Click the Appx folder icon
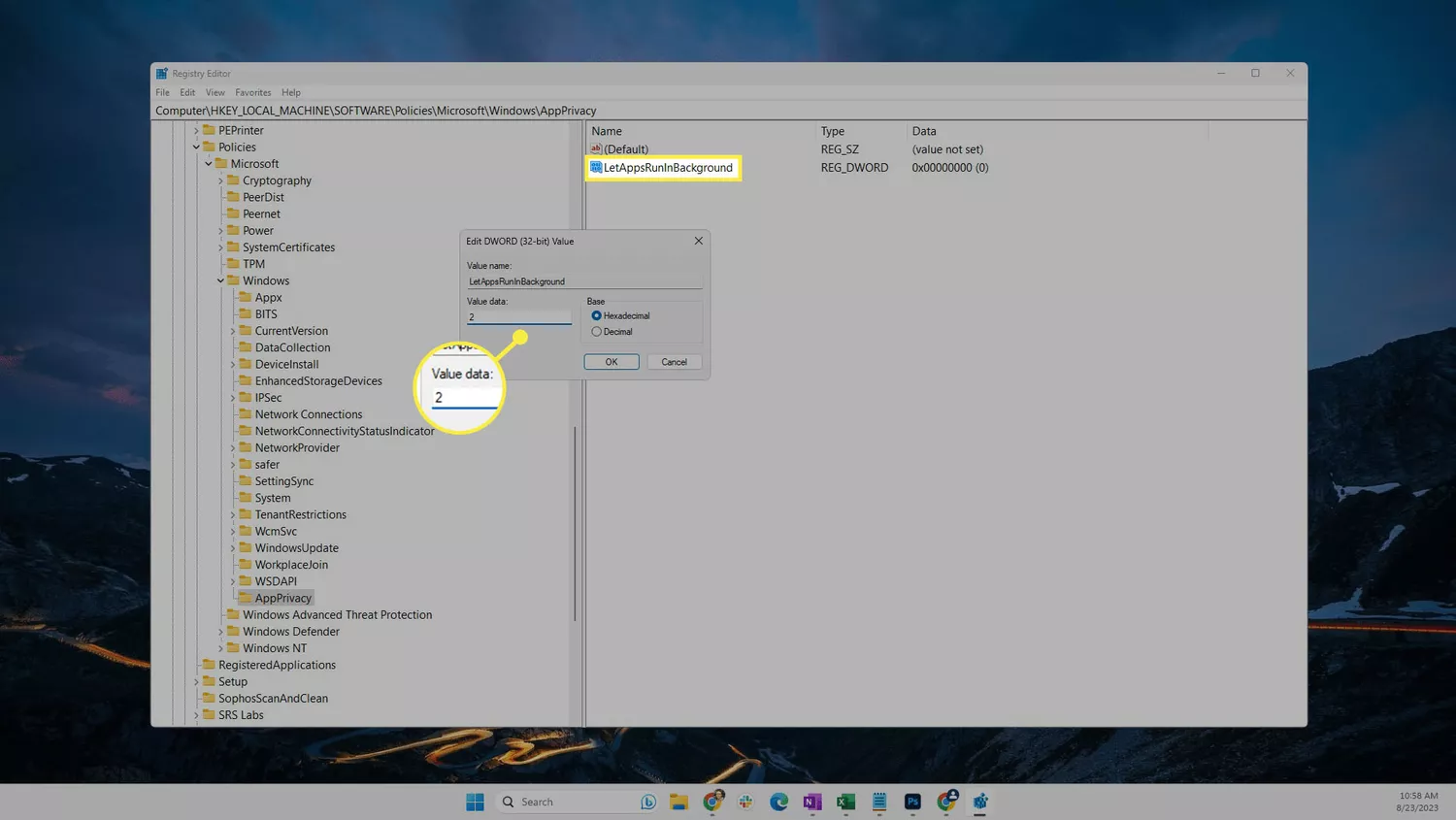The height and width of the screenshot is (820, 1456). [246, 297]
